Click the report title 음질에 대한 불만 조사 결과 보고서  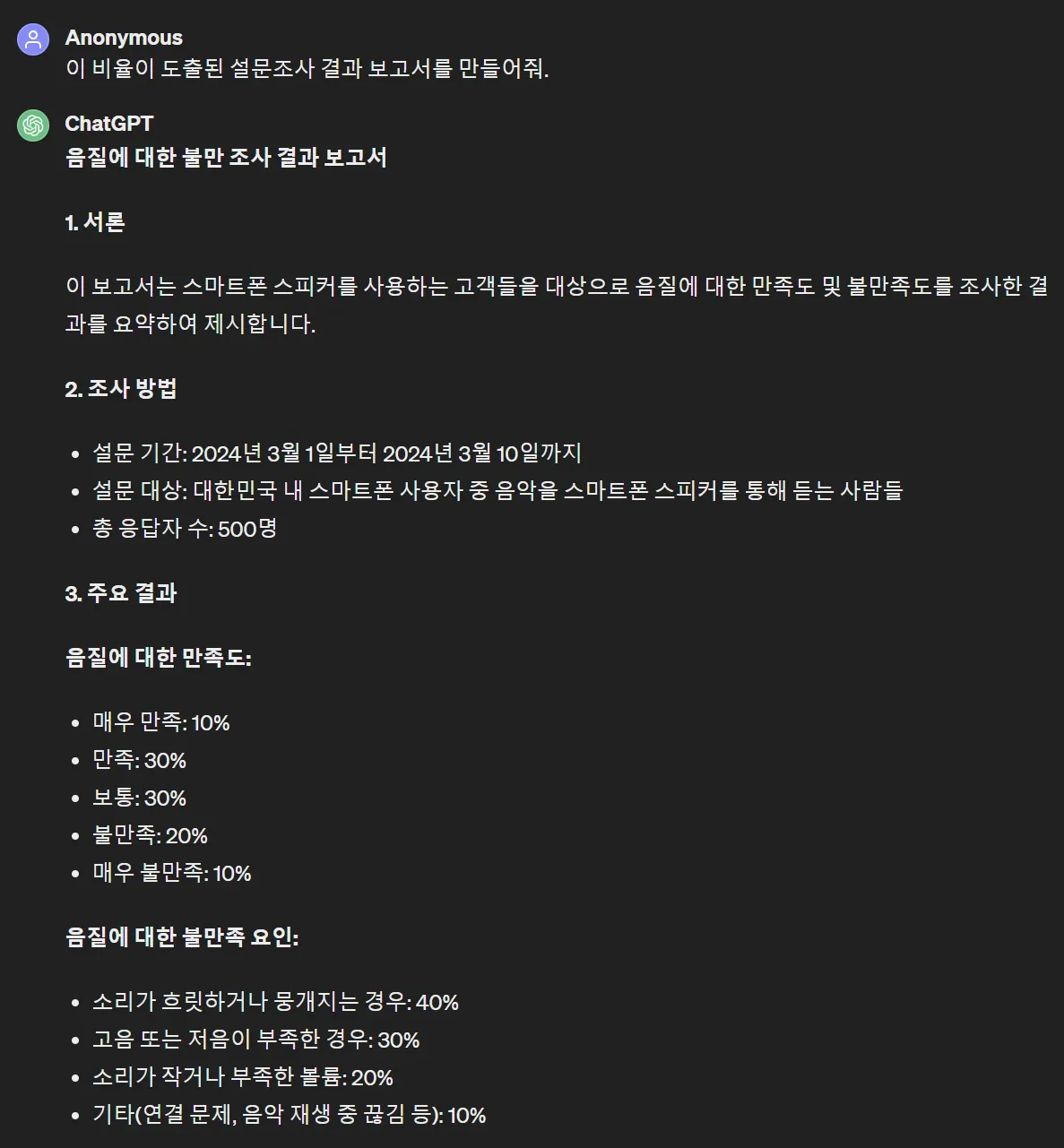click(x=226, y=158)
